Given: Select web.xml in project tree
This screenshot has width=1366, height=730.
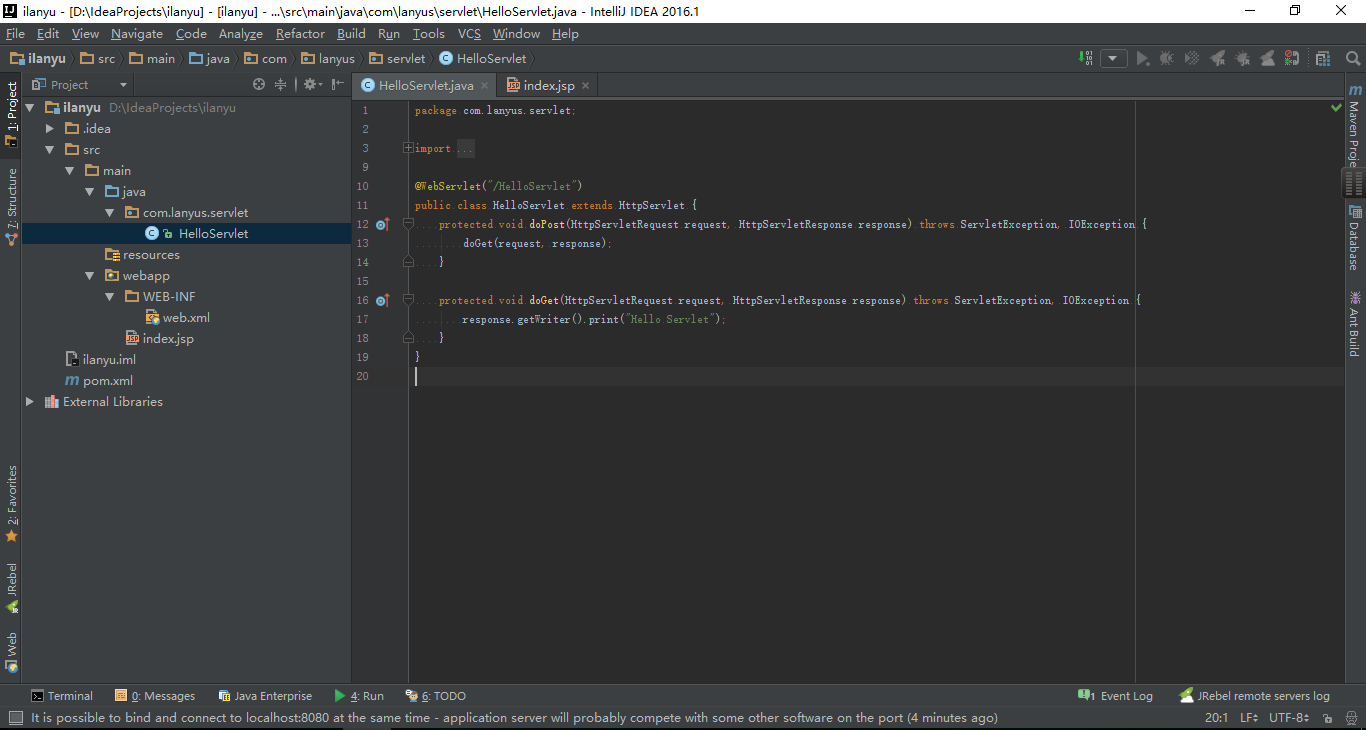Looking at the screenshot, I should tap(178, 318).
